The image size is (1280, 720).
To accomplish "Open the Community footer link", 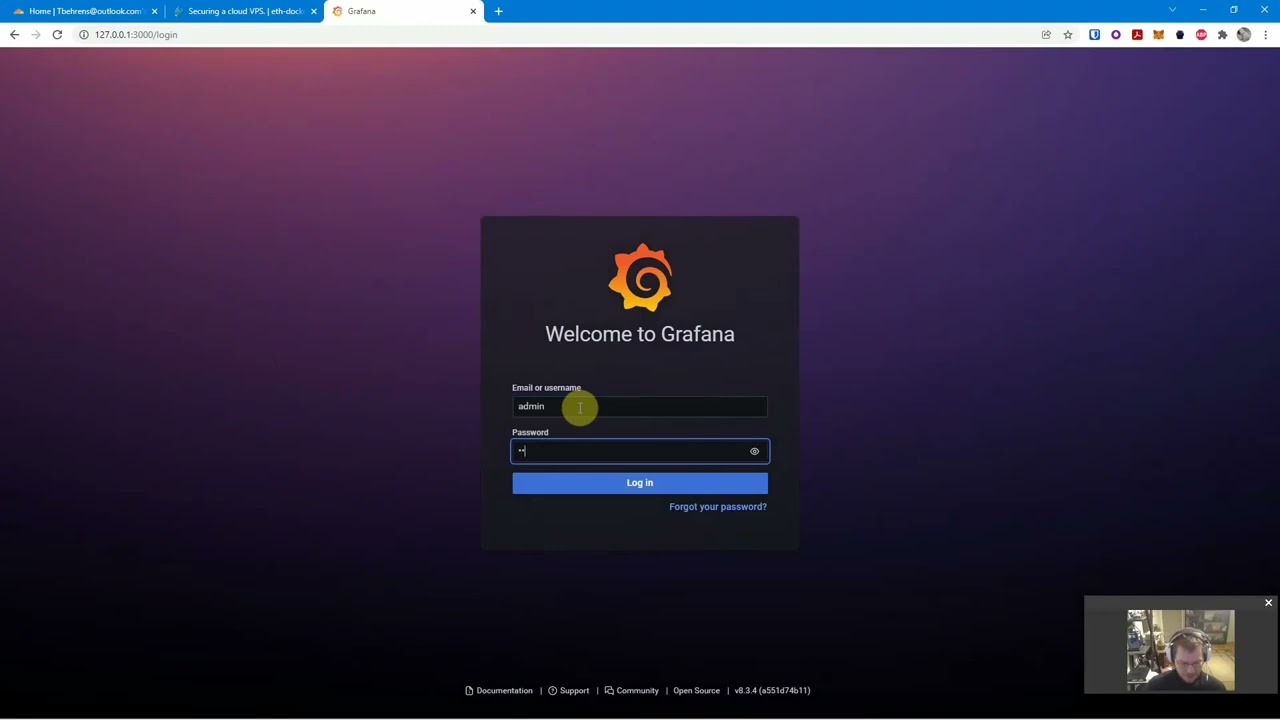I will click(x=631, y=691).
